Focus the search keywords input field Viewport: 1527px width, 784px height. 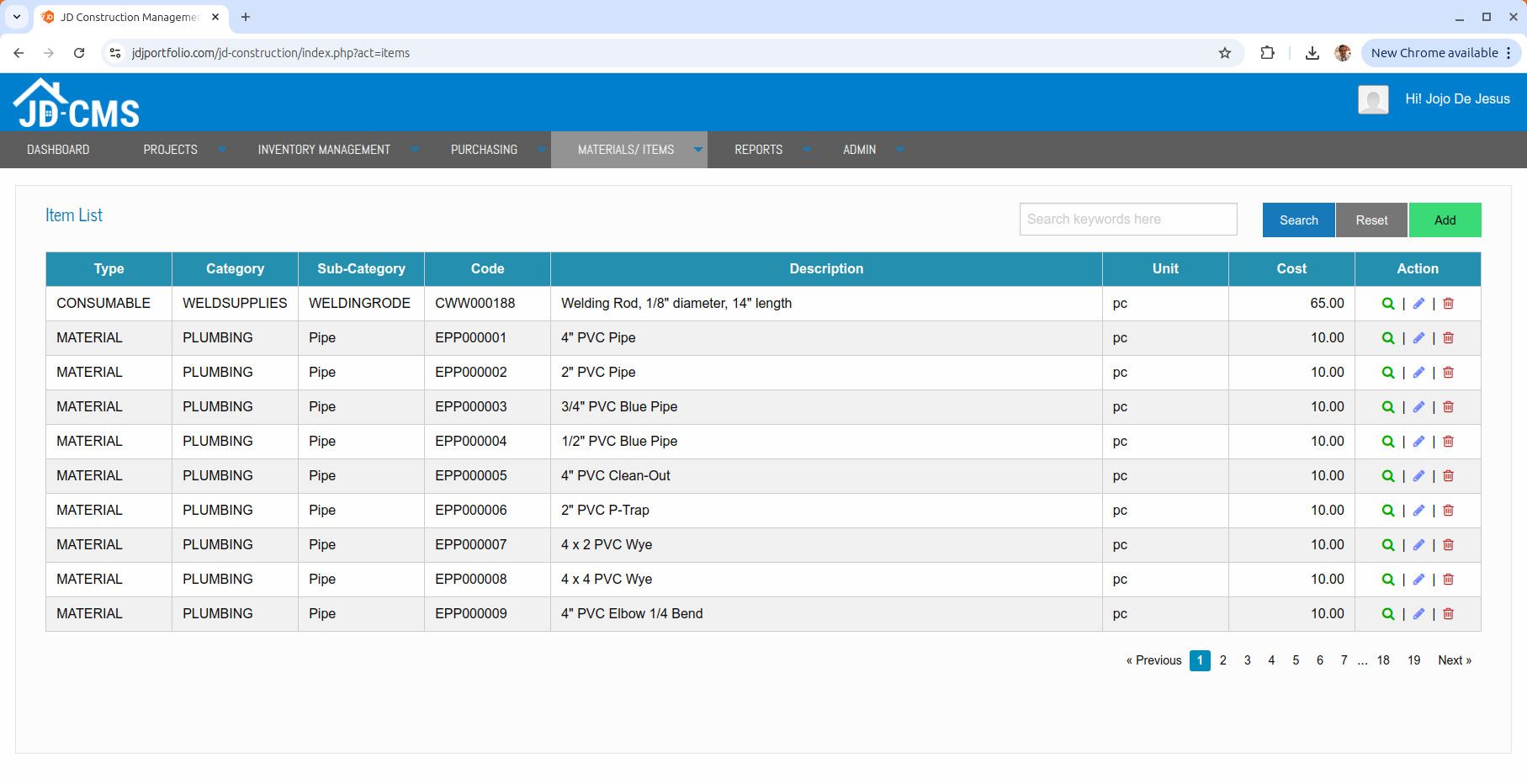click(1127, 220)
